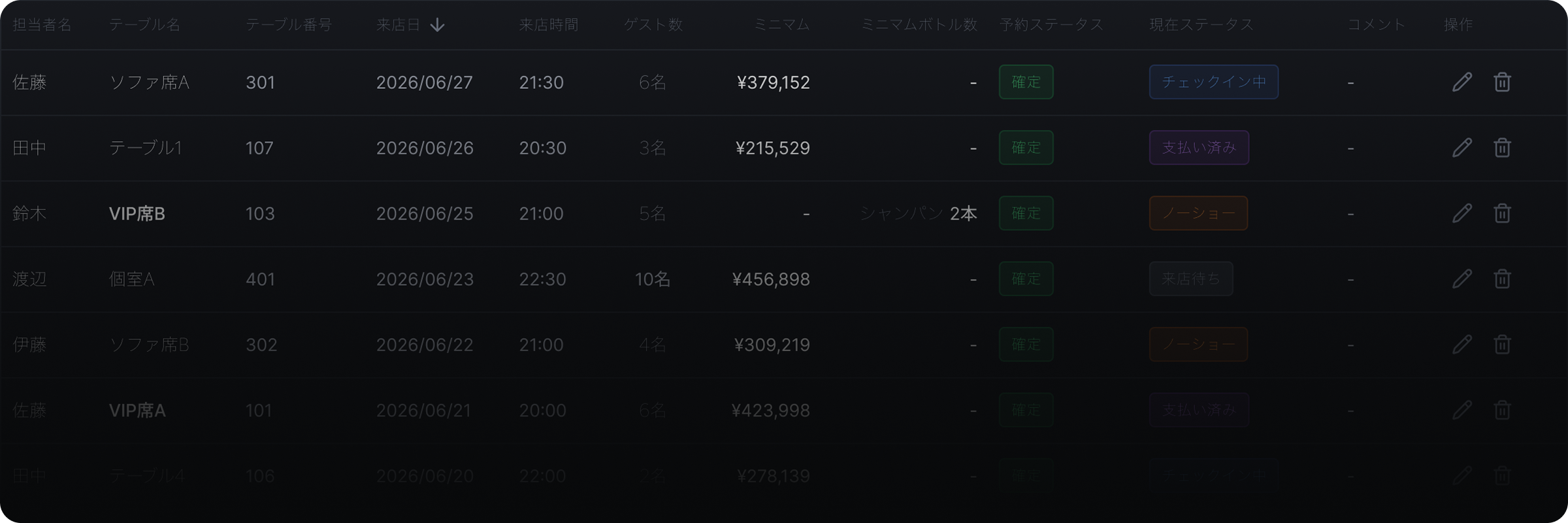Click the pencil icon for テーブル1 row
This screenshot has height=523, width=1568.
point(1462,148)
